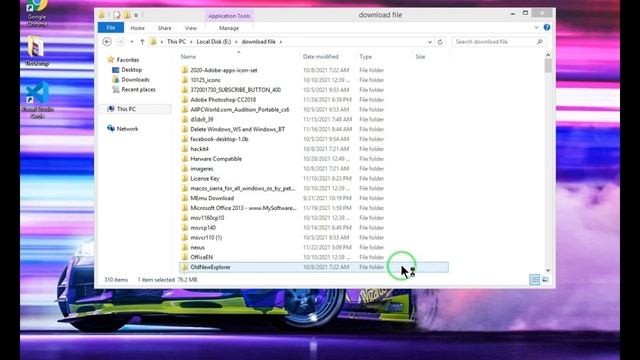Open Customize Quick Access Toolbar dropdown
The height and width of the screenshot is (360, 640).
pyautogui.click(x=136, y=16)
